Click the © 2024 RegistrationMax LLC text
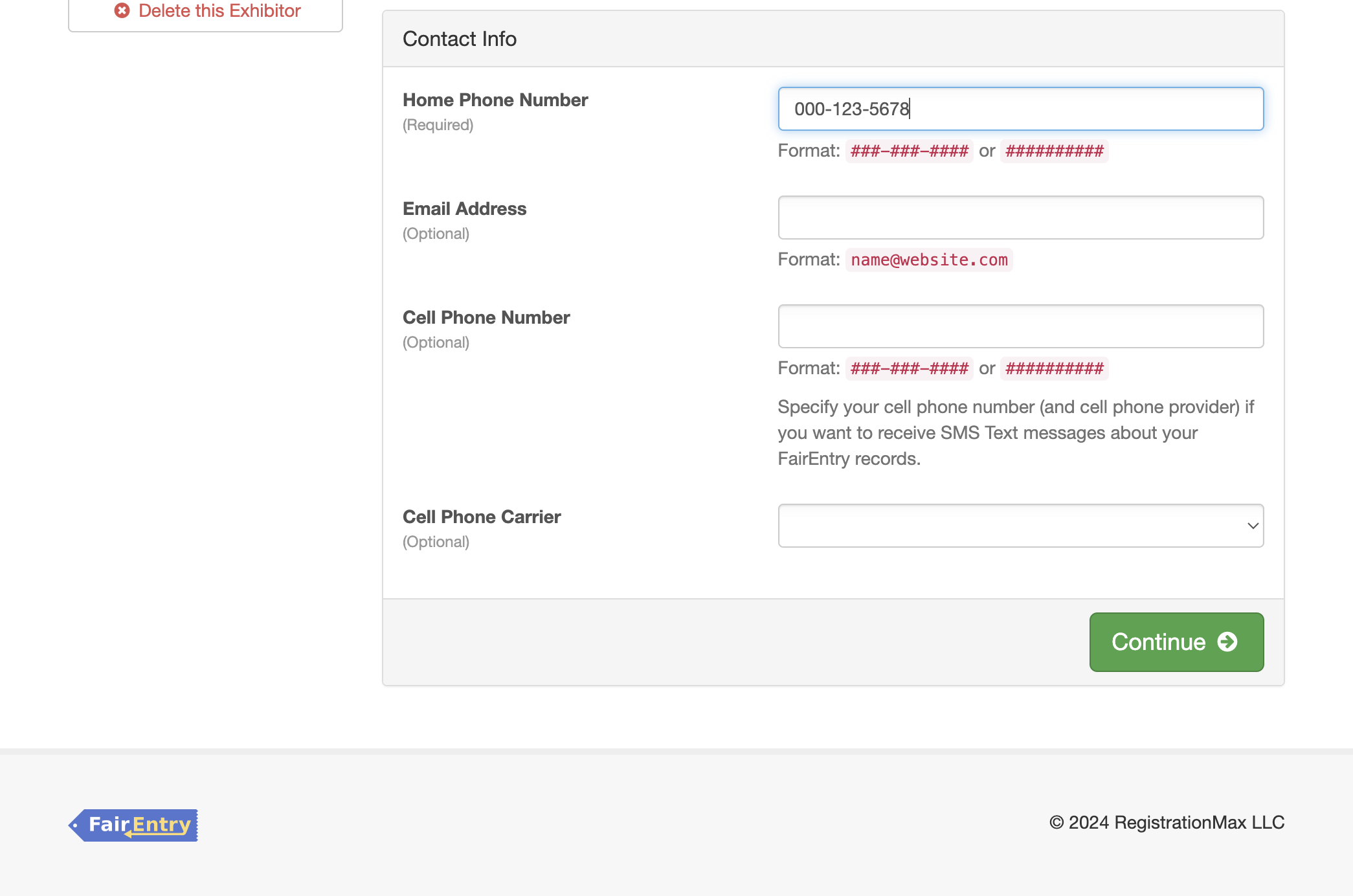Image resolution: width=1353 pixels, height=896 pixels. (x=1167, y=822)
